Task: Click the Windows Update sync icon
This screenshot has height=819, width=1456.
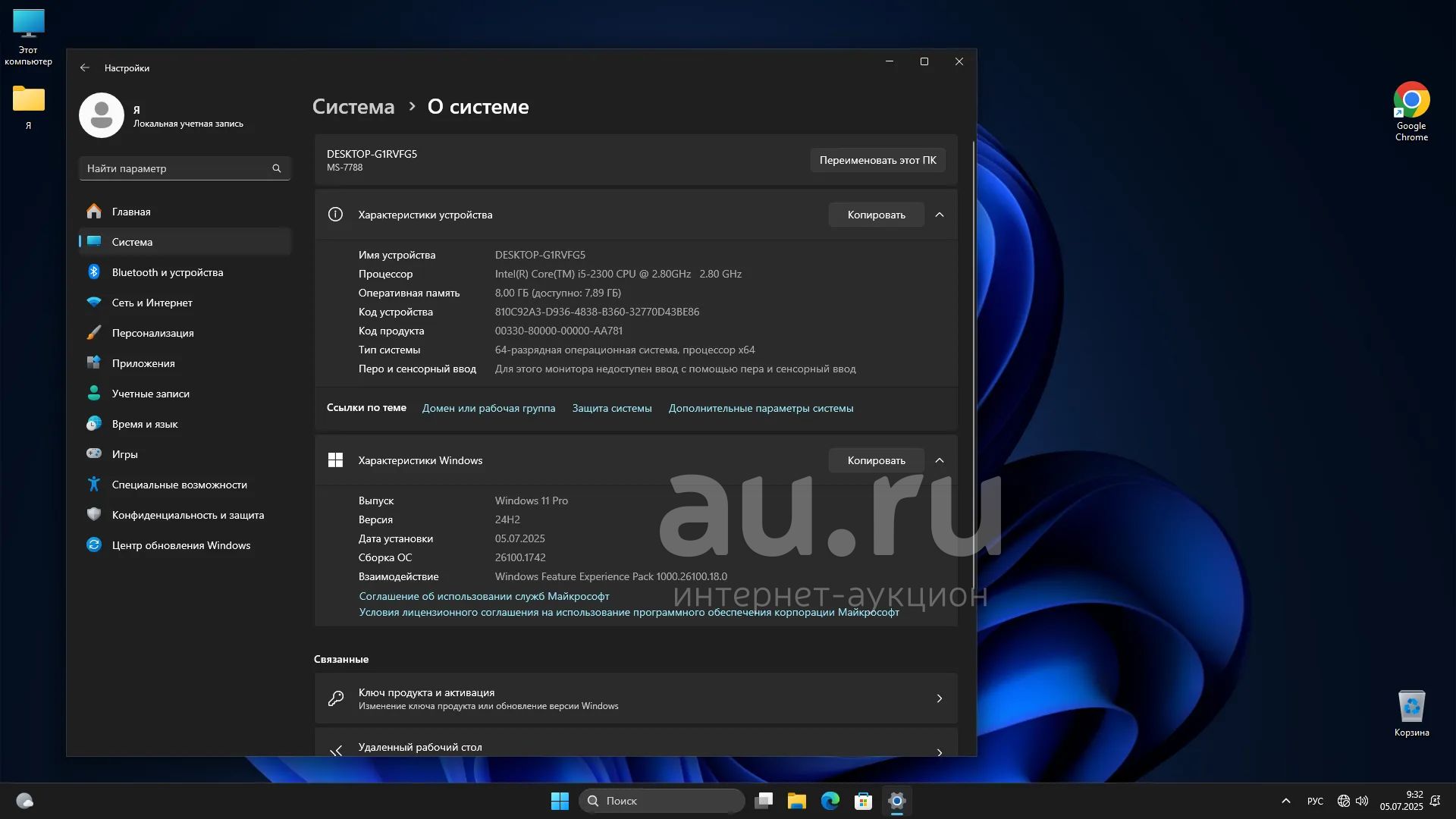Action: pyautogui.click(x=94, y=544)
